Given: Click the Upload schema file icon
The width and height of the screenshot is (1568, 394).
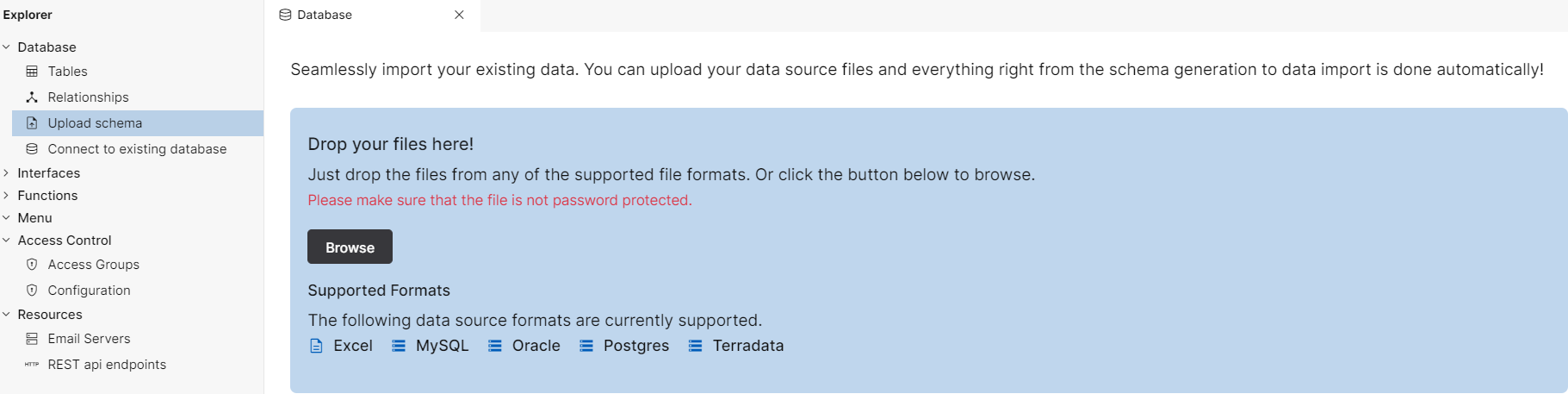Looking at the screenshot, I should click(32, 123).
